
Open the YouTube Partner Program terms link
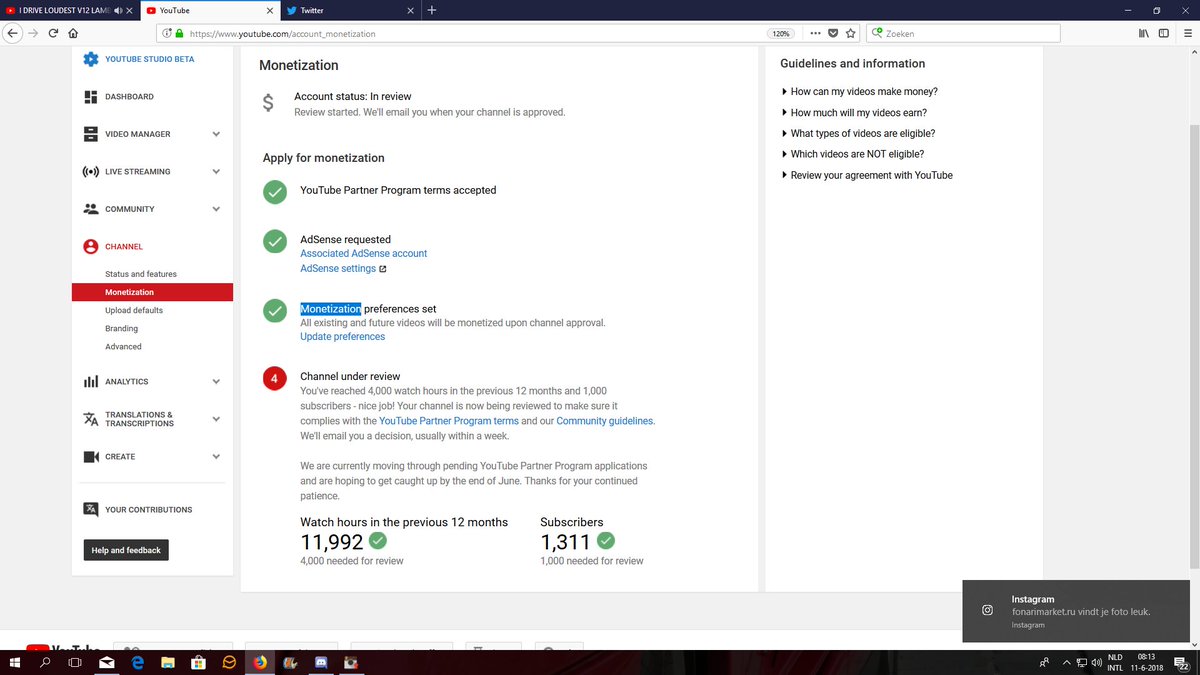pyautogui.click(x=449, y=421)
